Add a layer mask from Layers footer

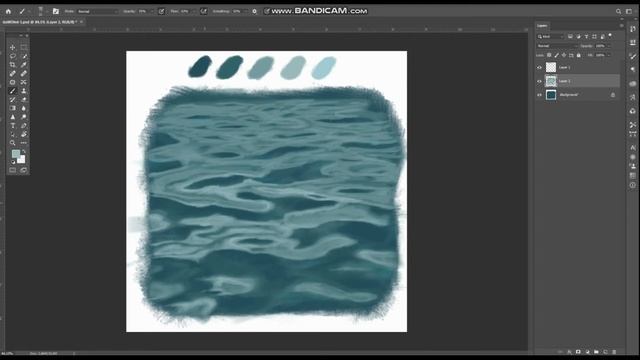(x=578, y=352)
